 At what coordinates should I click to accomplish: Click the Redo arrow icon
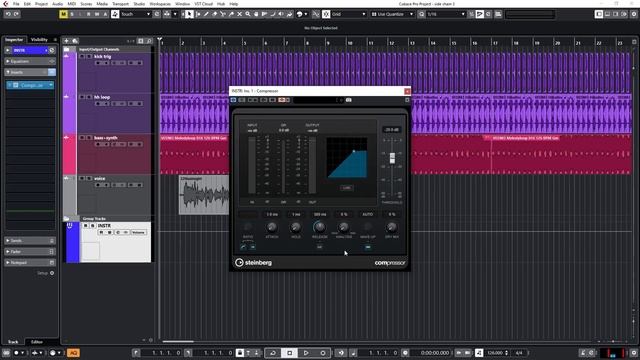[x=16, y=14]
